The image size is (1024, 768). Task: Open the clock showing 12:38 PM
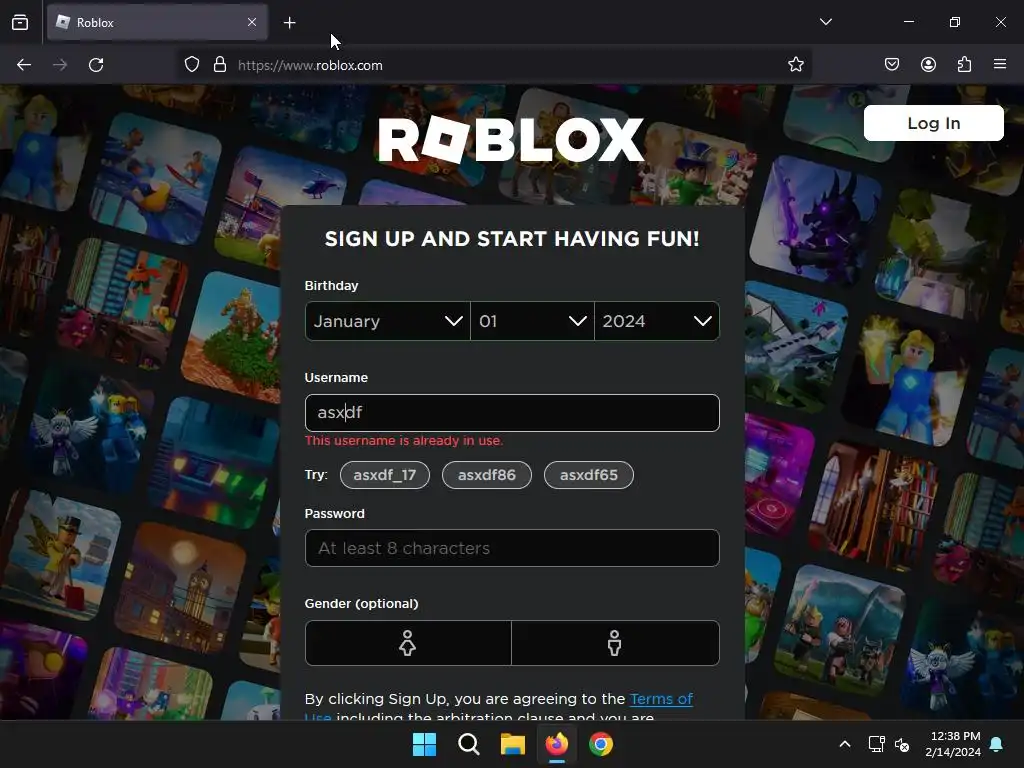(953, 744)
